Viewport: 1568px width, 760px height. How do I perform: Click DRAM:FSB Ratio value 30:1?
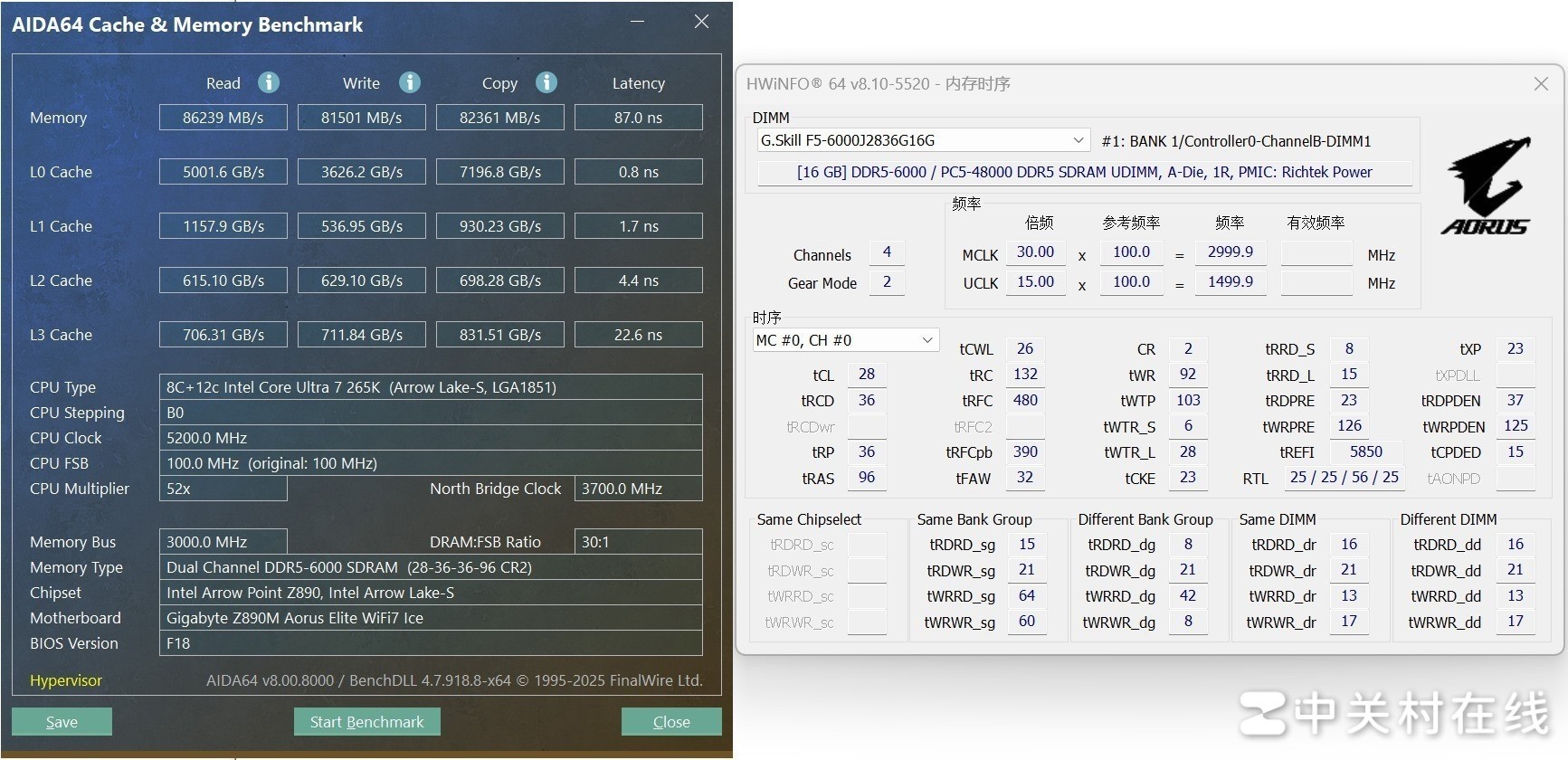pos(639,542)
